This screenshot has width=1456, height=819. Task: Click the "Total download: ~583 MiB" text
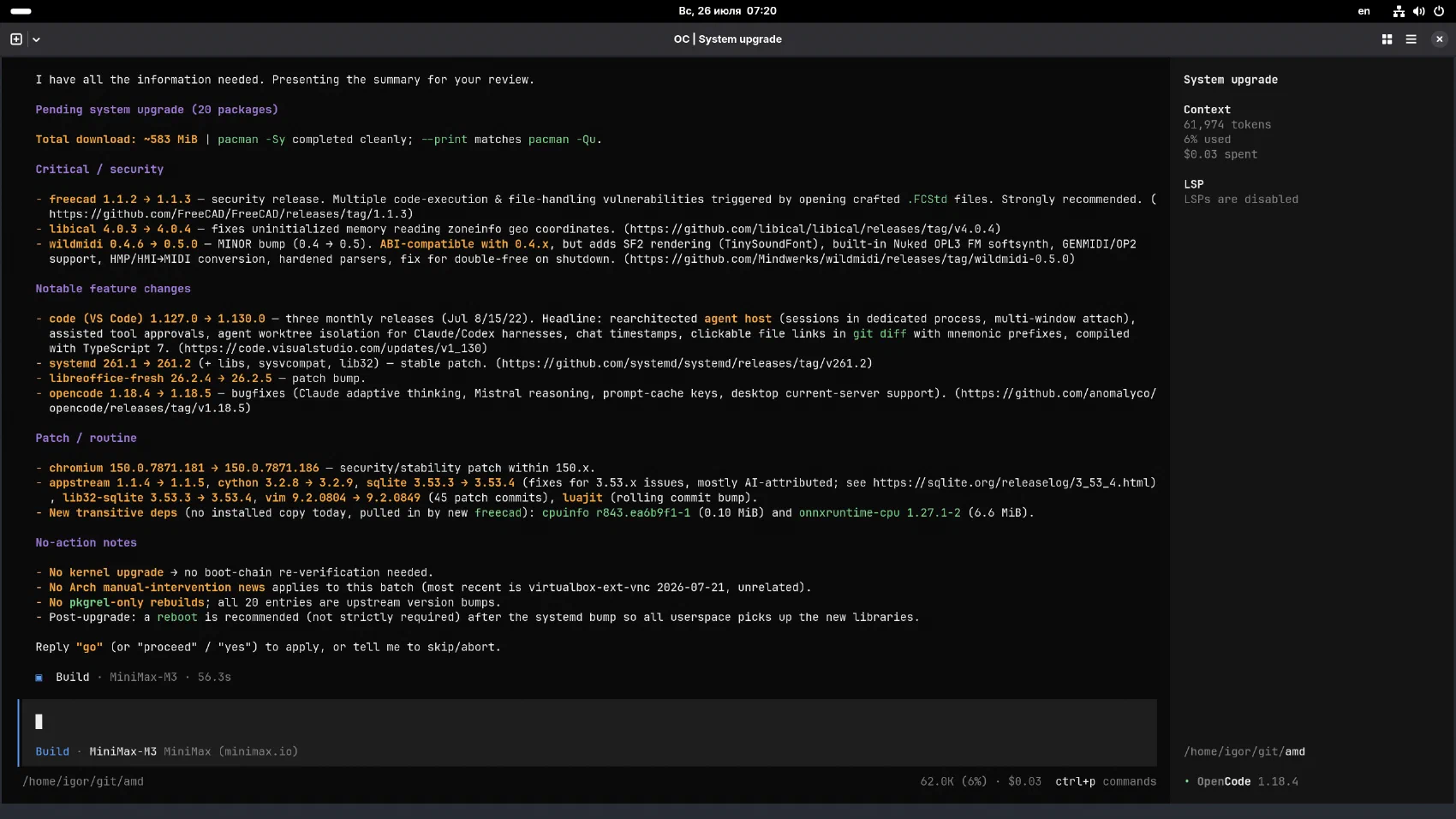click(116, 140)
